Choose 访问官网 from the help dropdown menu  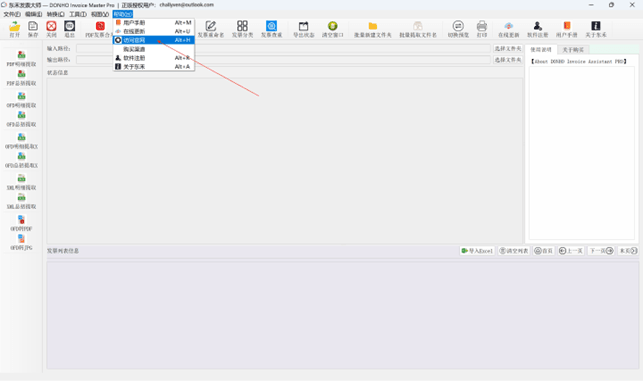tap(154, 40)
